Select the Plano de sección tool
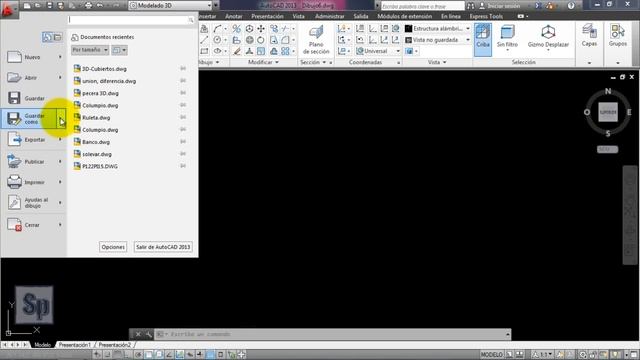This screenshot has height=360, width=640. coord(316,40)
